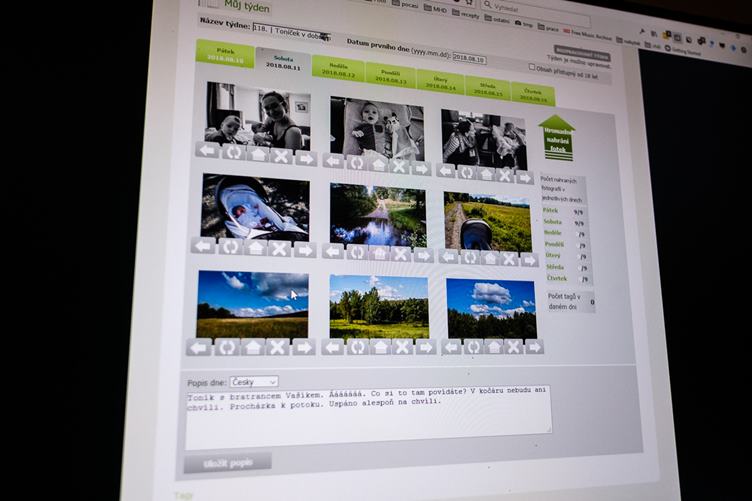Remove the third black-and-white photo in top row
Viewport: 752px width, 501px height.
[505, 173]
